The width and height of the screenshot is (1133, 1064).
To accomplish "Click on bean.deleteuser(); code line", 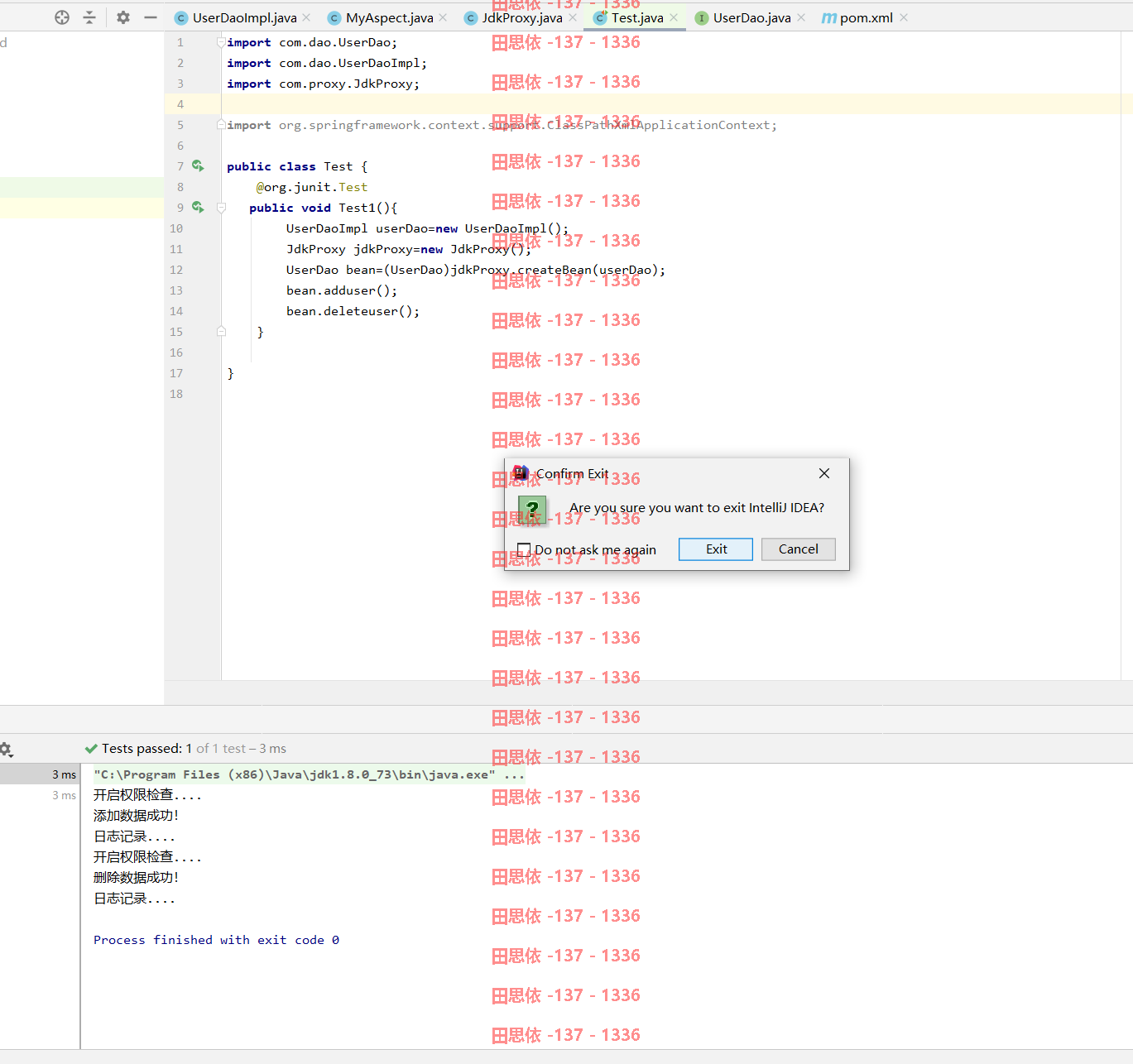I will pos(353,311).
